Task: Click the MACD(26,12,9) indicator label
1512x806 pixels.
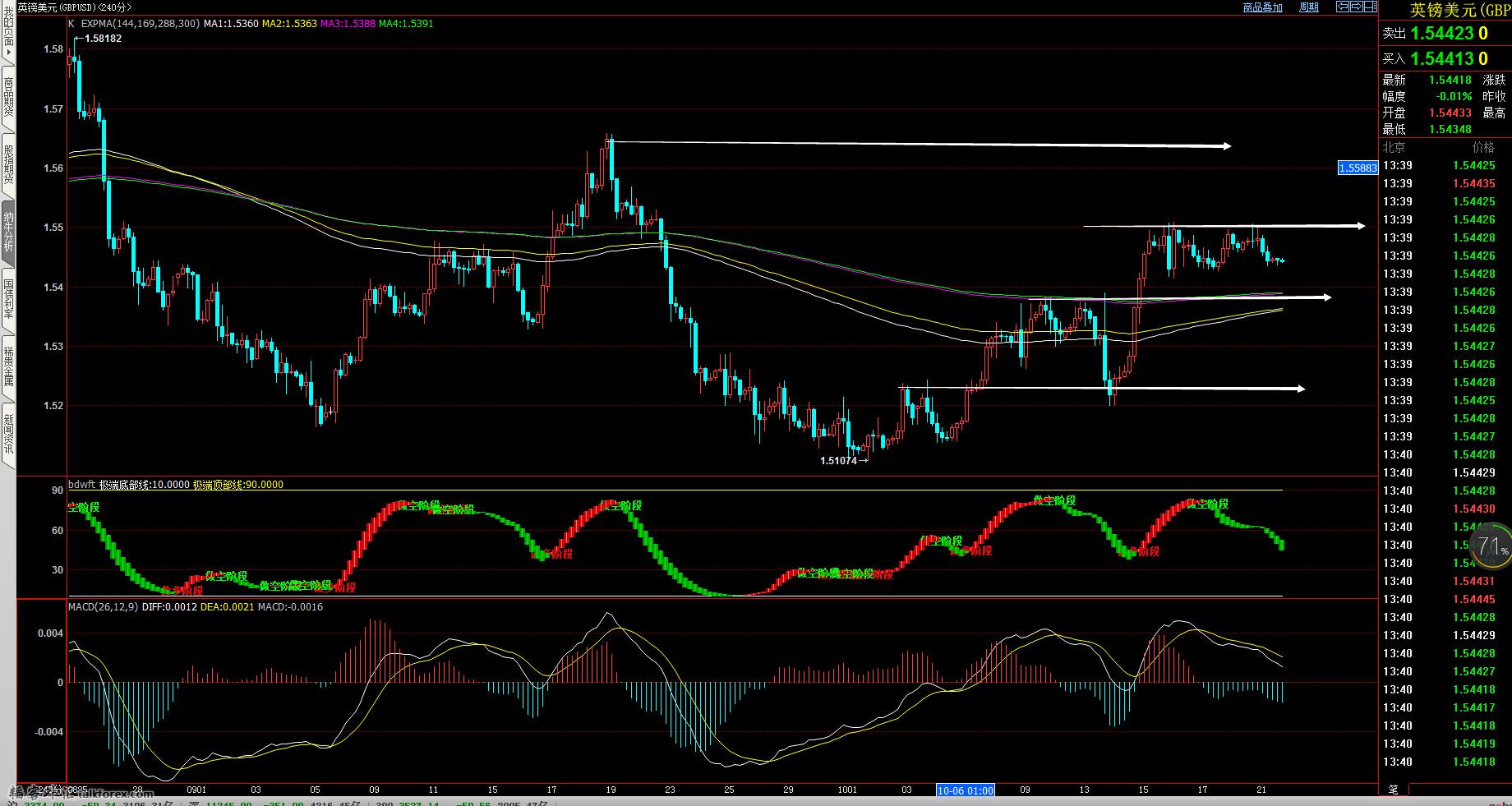Action: pyautogui.click(x=104, y=607)
